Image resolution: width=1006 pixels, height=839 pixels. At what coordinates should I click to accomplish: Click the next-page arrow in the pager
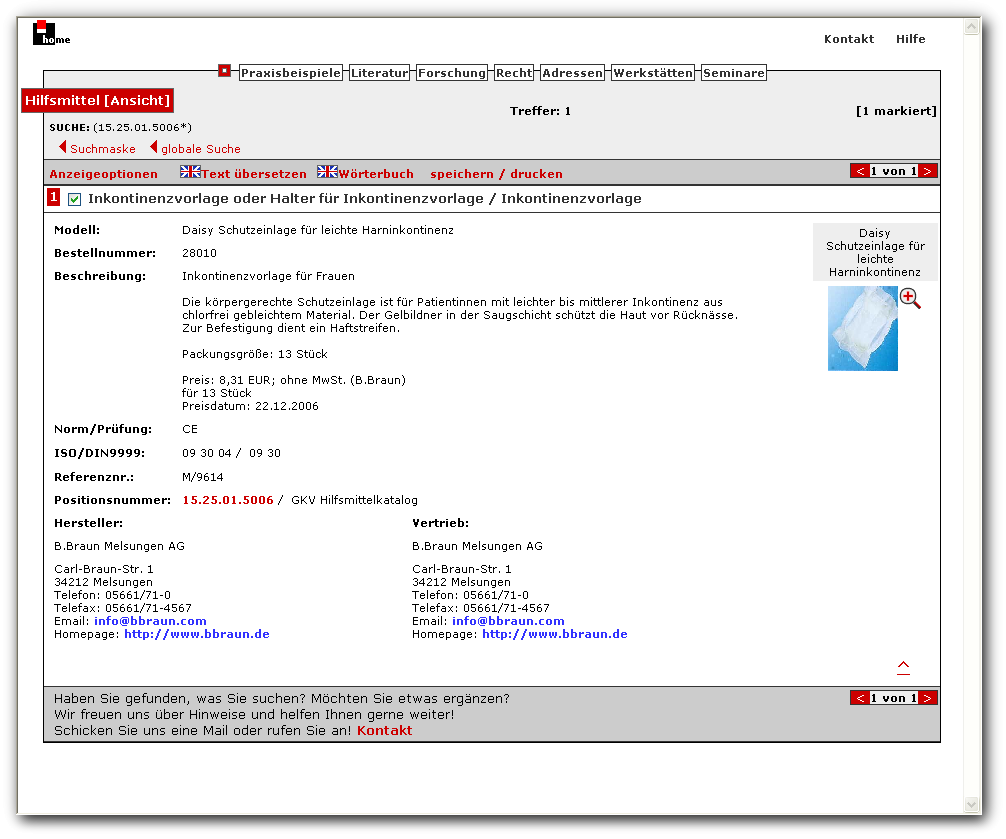pos(928,171)
